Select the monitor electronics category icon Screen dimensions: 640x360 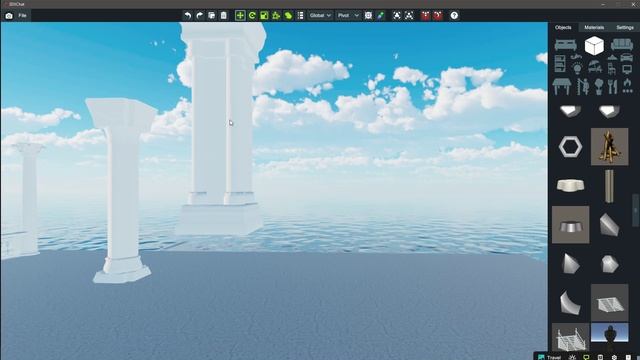tap(627, 69)
